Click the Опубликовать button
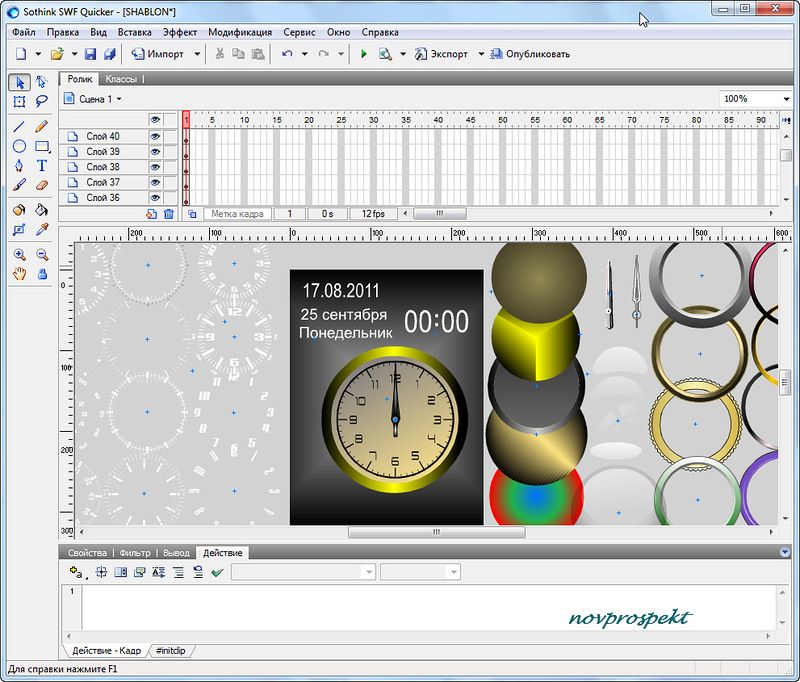The image size is (800, 682). click(531, 54)
